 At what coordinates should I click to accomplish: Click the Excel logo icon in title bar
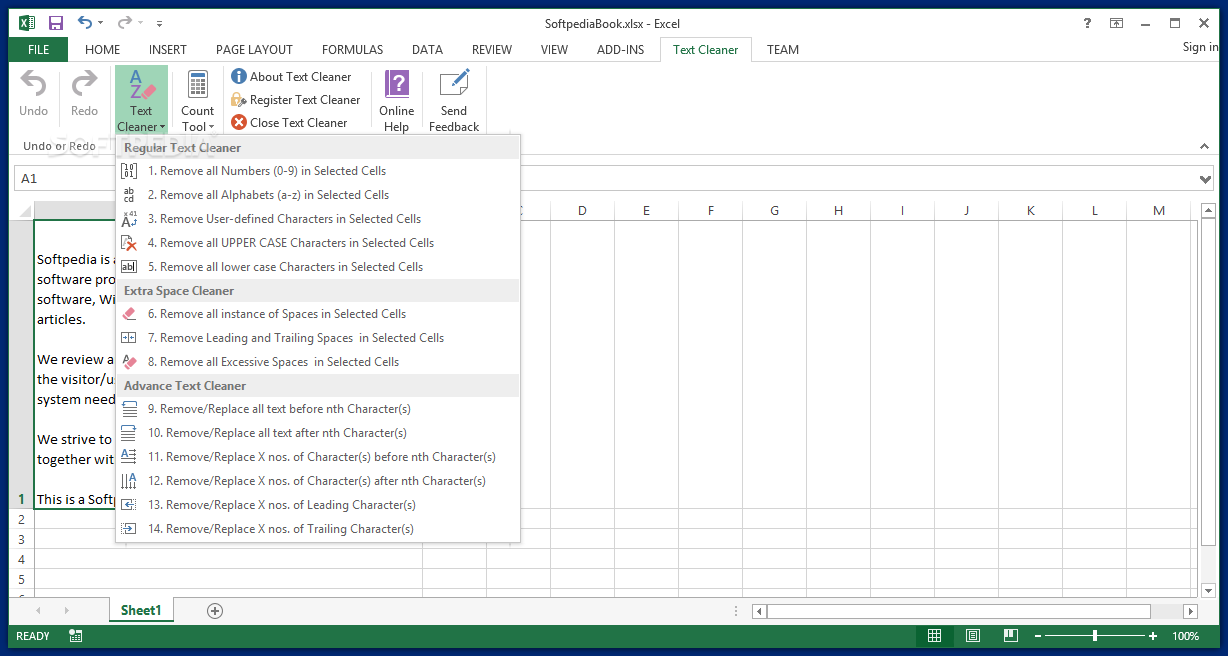coord(27,23)
